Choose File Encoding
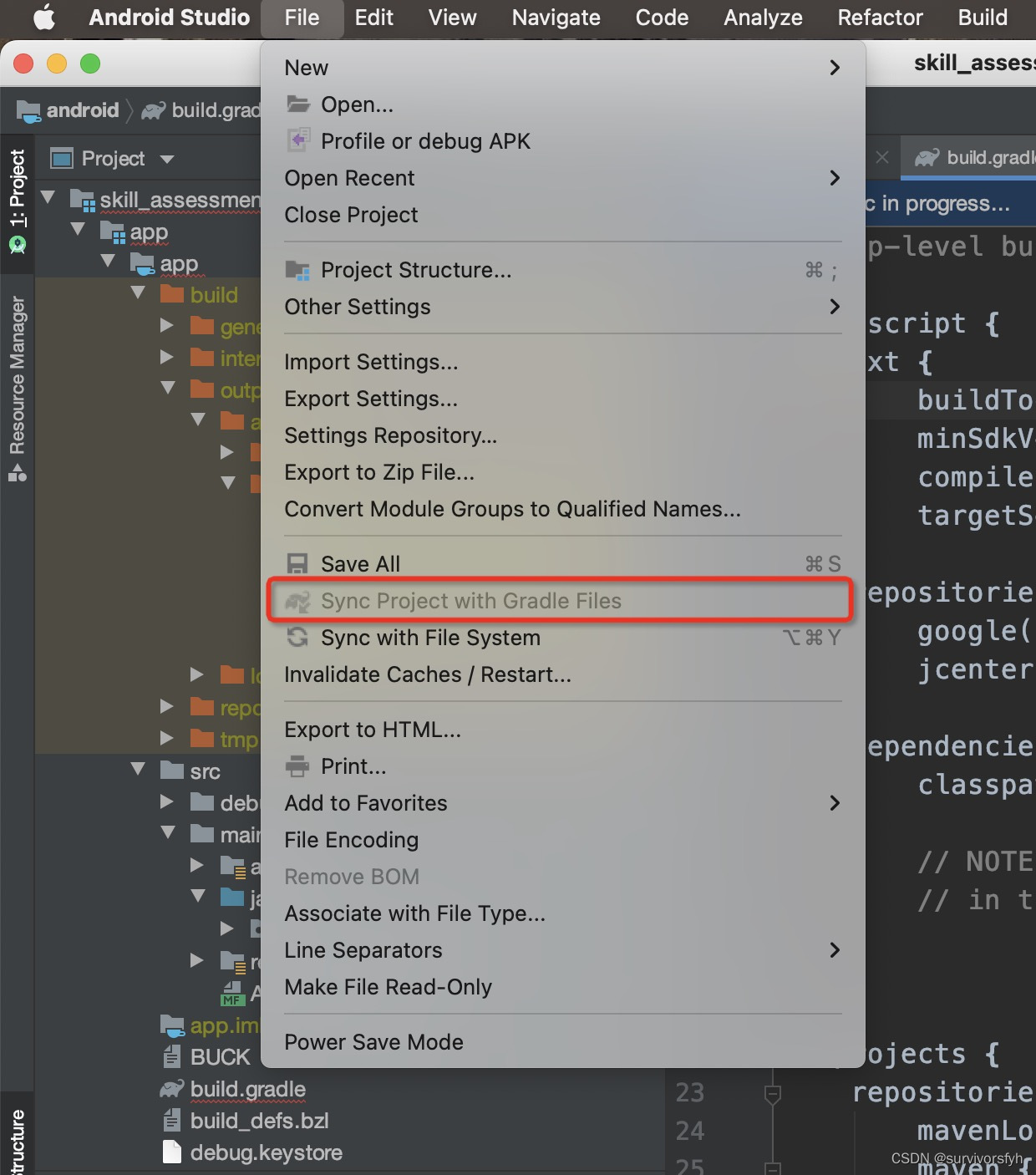 (x=562, y=840)
